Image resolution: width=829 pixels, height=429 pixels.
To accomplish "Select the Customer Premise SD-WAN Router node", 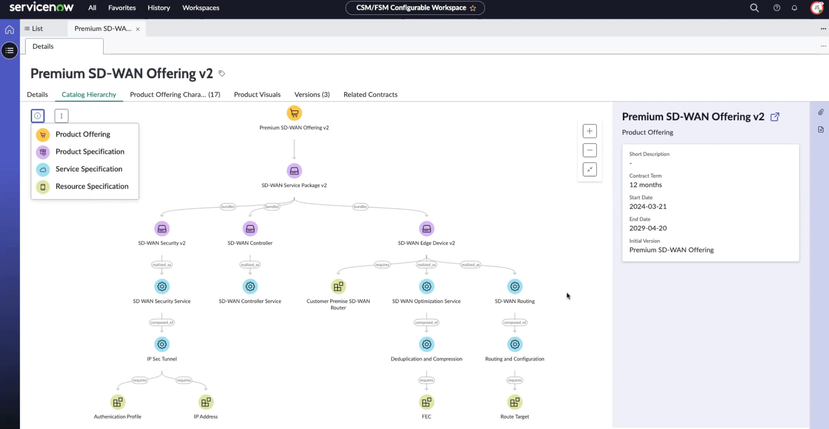I will click(338, 287).
